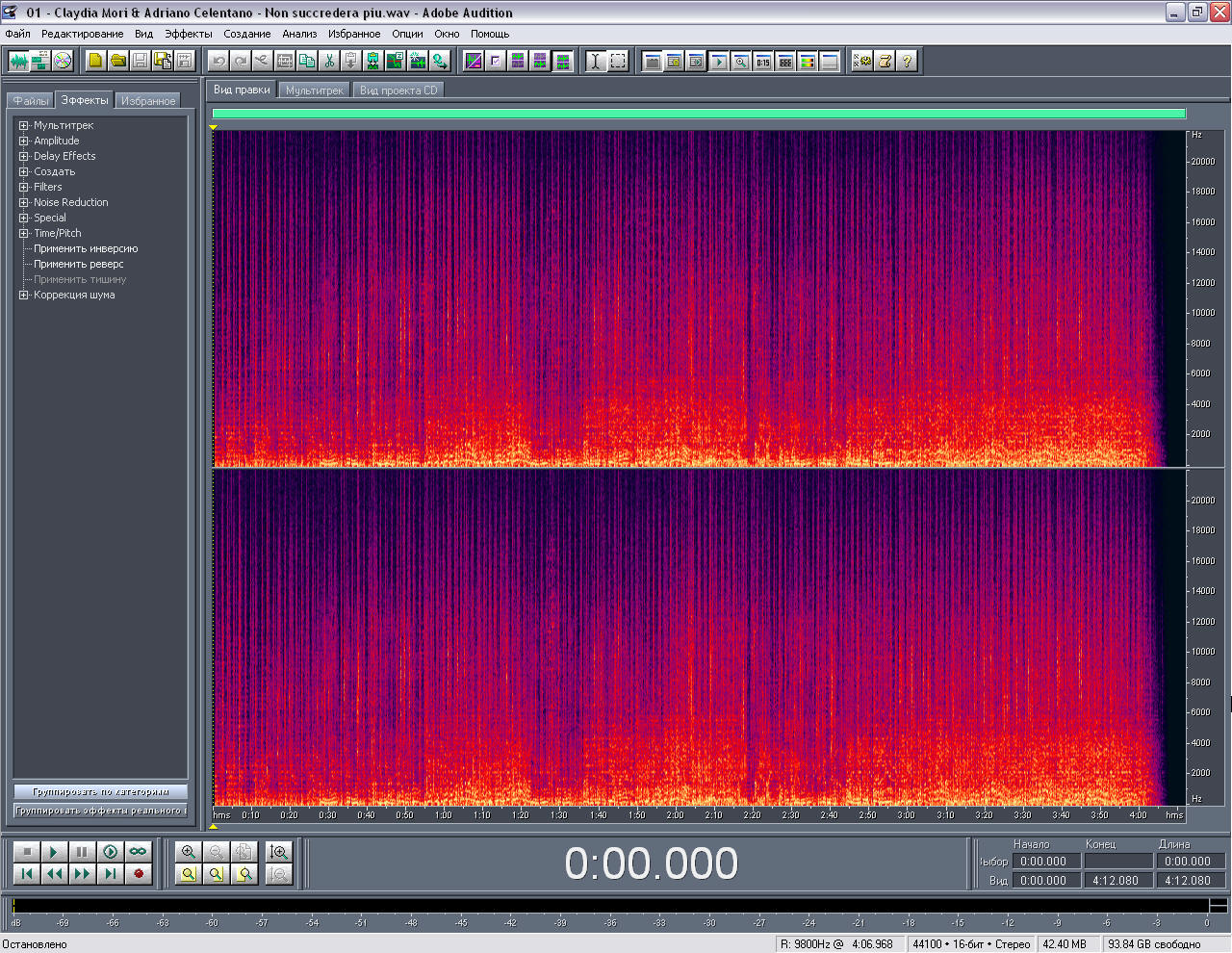Expand the Time/Pitch effects category
Screen dimensions: 1232x953
click(x=24, y=233)
